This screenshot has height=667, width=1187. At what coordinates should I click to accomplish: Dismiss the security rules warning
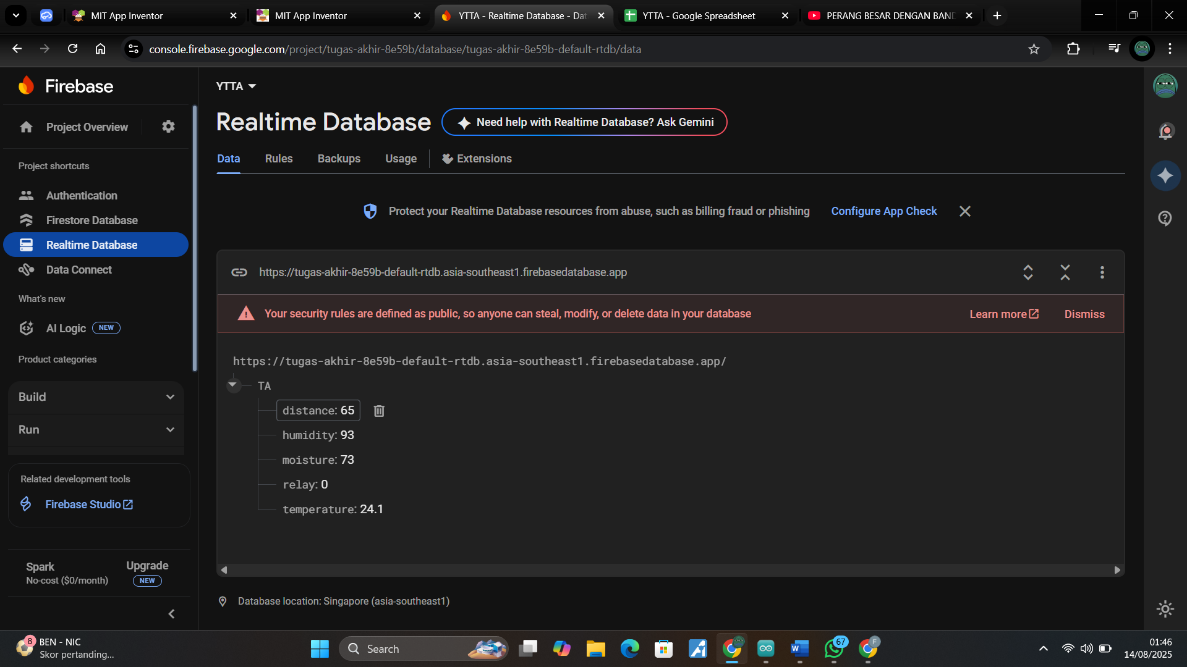(1084, 314)
